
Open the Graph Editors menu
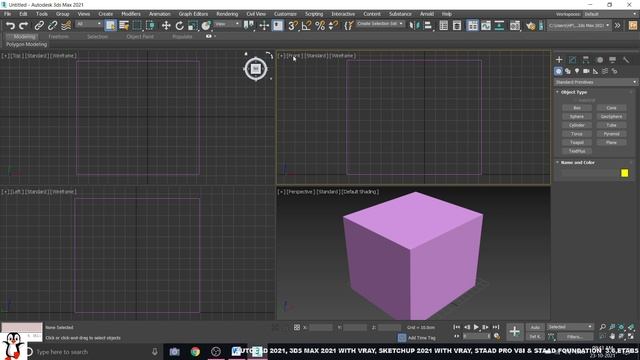193,14
